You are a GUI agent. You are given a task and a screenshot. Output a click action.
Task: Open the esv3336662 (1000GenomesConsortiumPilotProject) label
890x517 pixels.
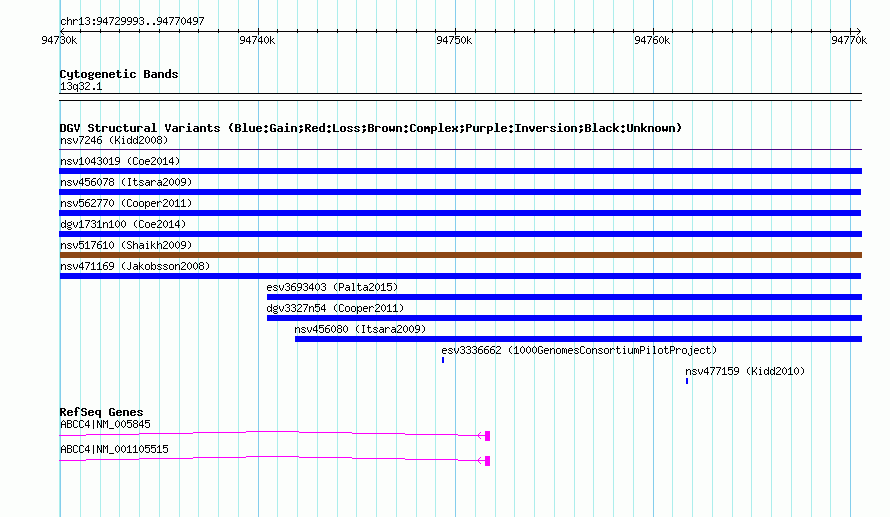point(579,350)
